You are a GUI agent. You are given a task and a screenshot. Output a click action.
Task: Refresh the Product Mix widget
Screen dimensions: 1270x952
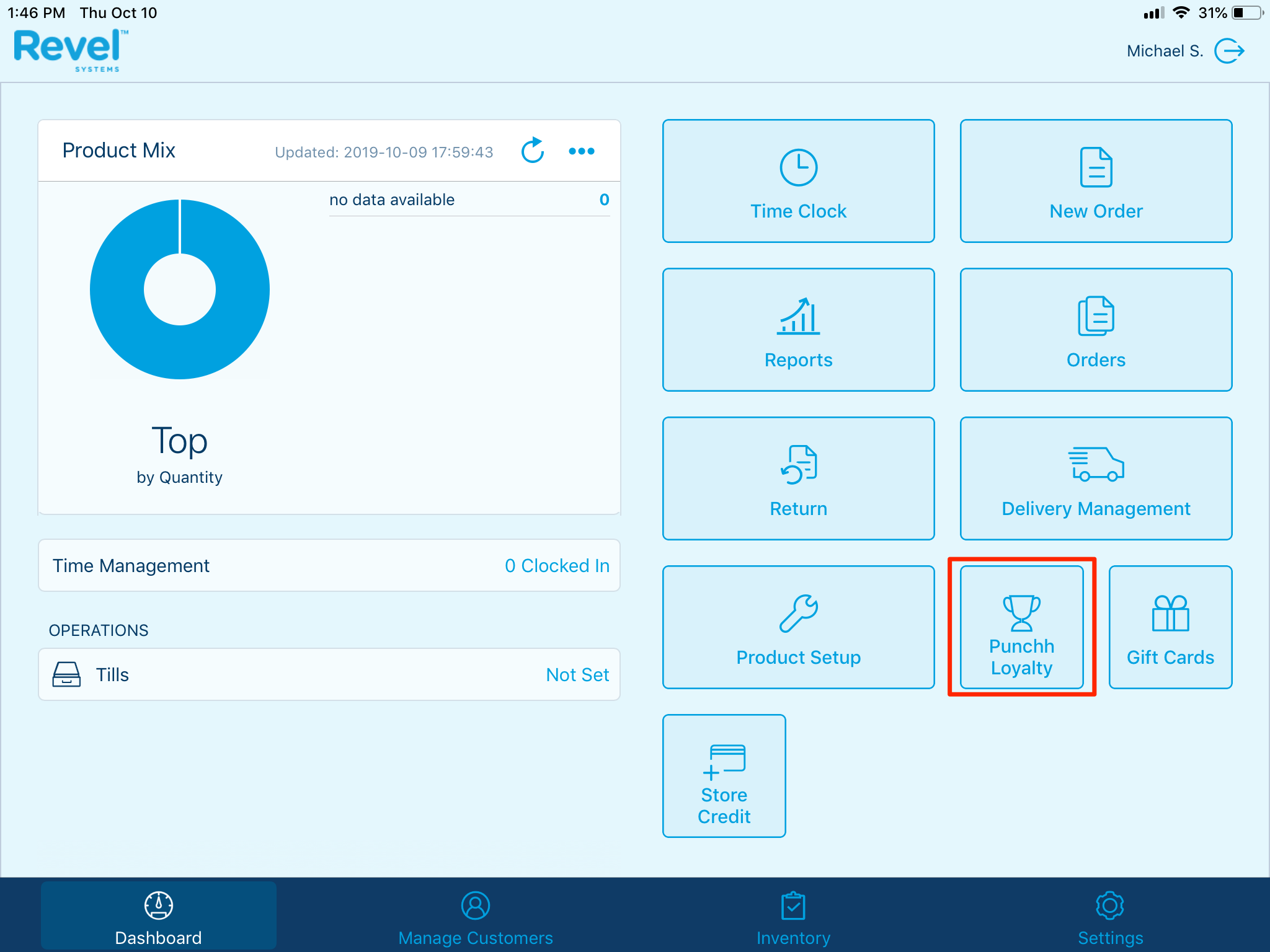532,151
